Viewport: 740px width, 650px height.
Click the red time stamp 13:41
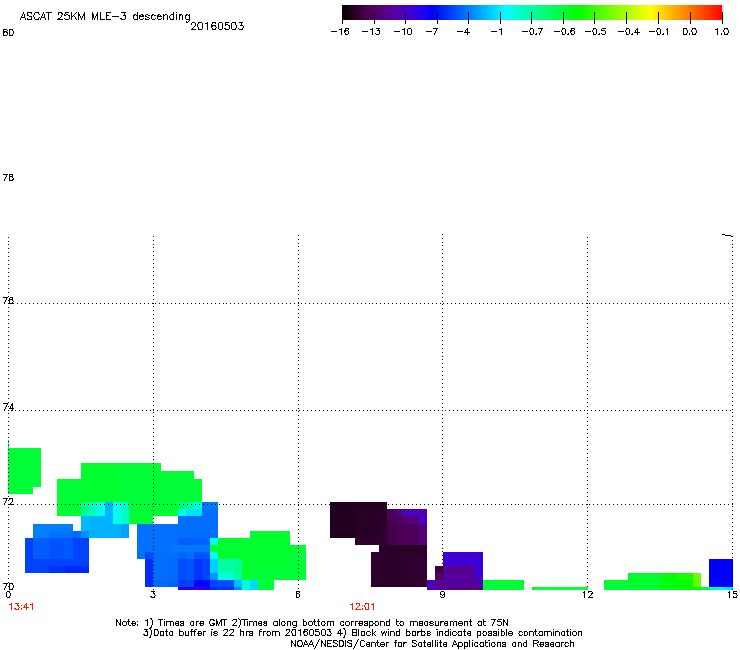point(21,607)
